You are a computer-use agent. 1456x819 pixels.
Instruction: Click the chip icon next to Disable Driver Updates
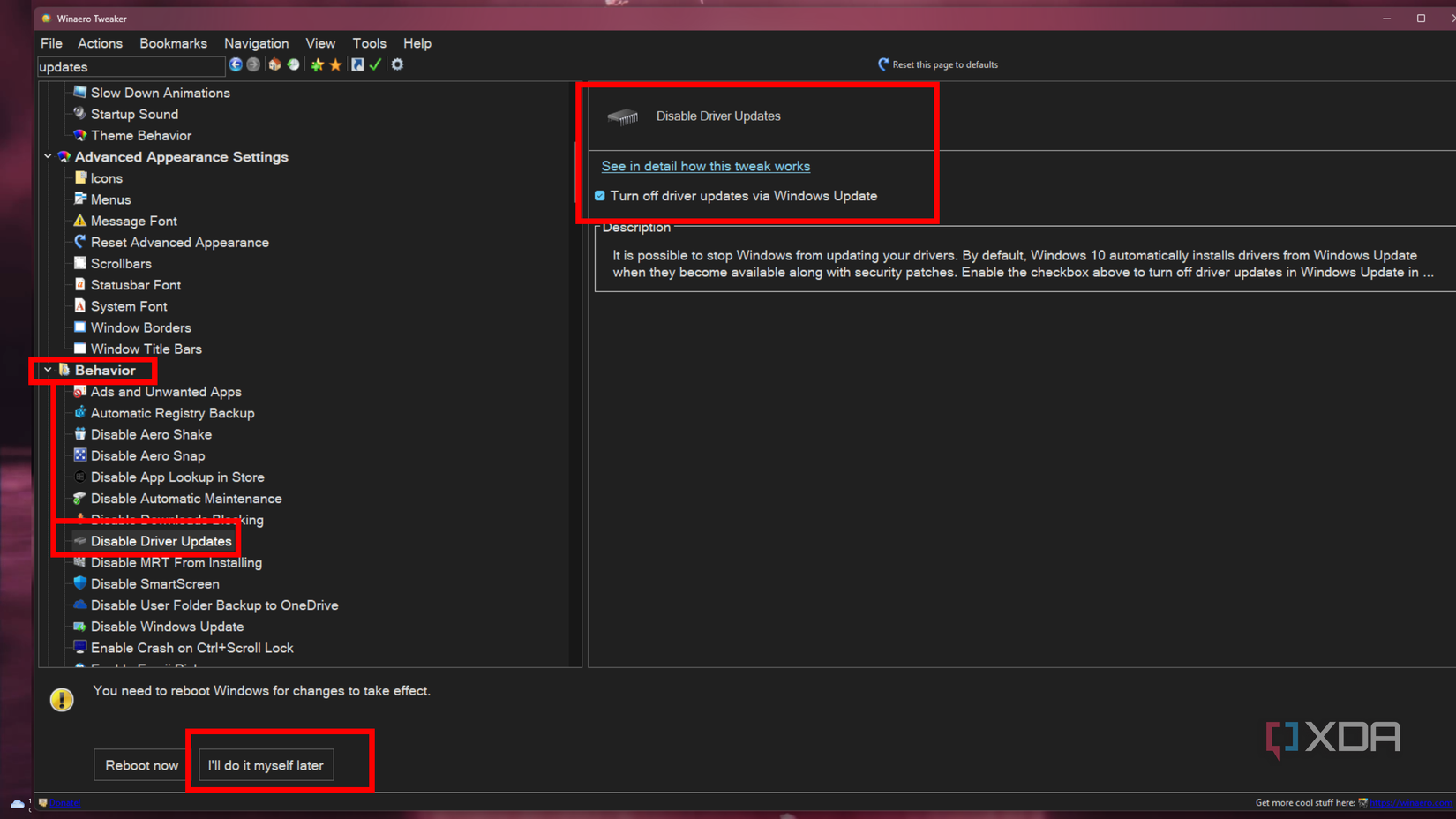[x=624, y=116]
